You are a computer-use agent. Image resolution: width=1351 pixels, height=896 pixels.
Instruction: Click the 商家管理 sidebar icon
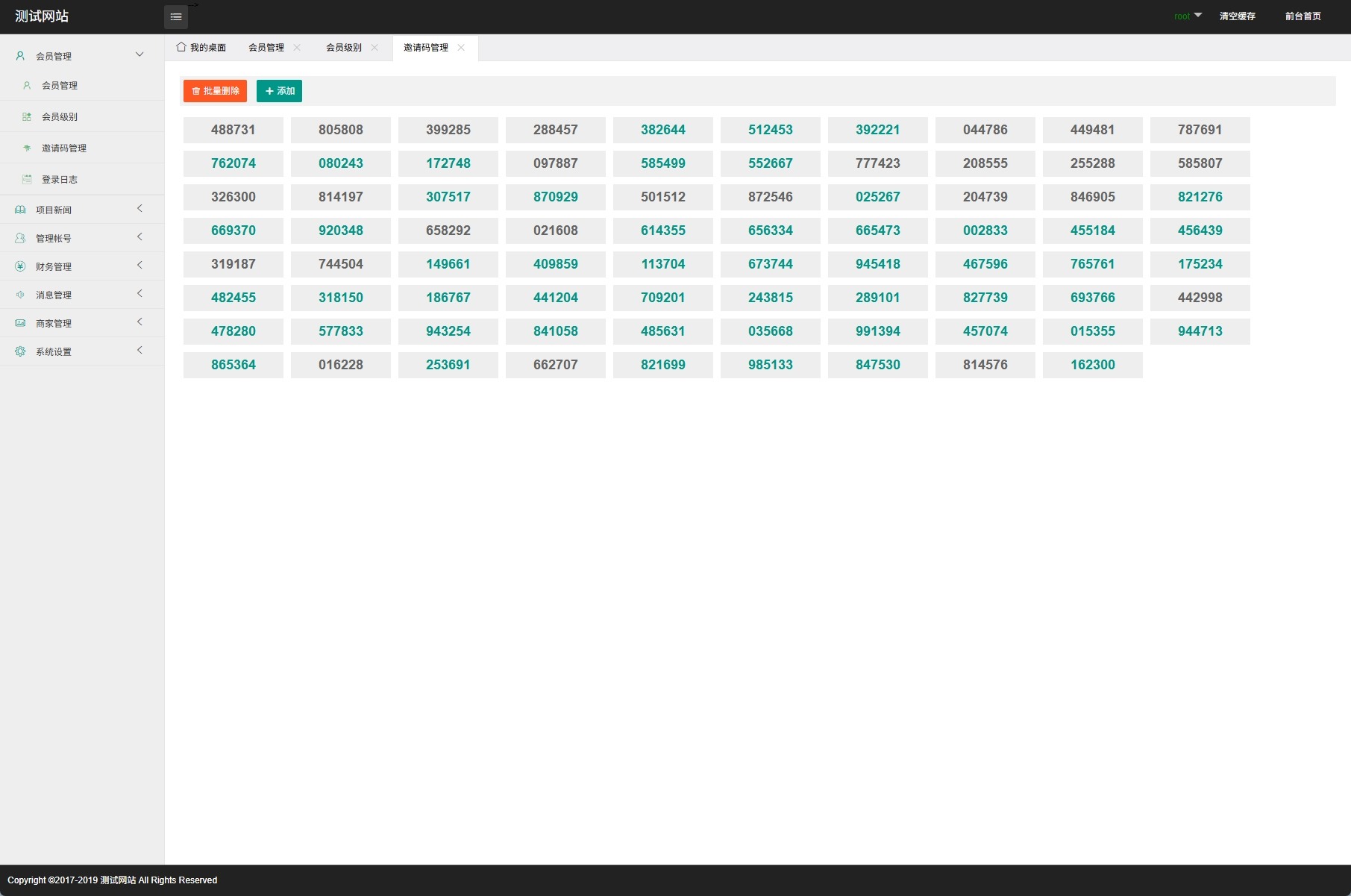(20, 323)
